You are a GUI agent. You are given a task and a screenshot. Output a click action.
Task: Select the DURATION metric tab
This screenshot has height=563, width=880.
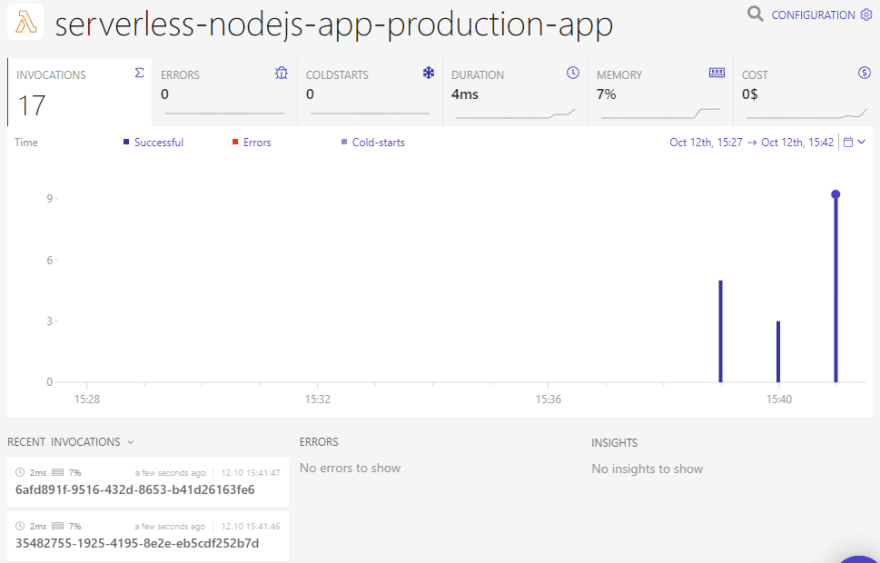[x=515, y=92]
